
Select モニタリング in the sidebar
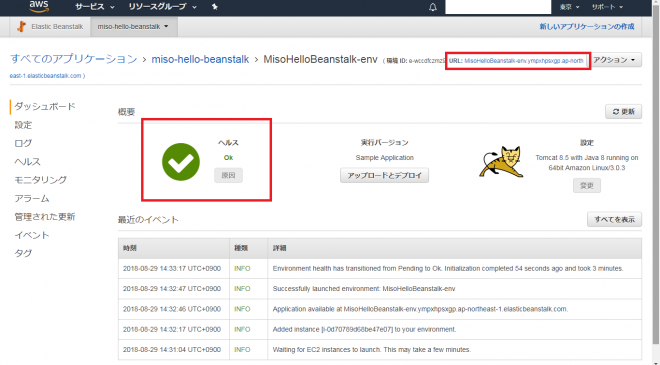[x=41, y=180]
